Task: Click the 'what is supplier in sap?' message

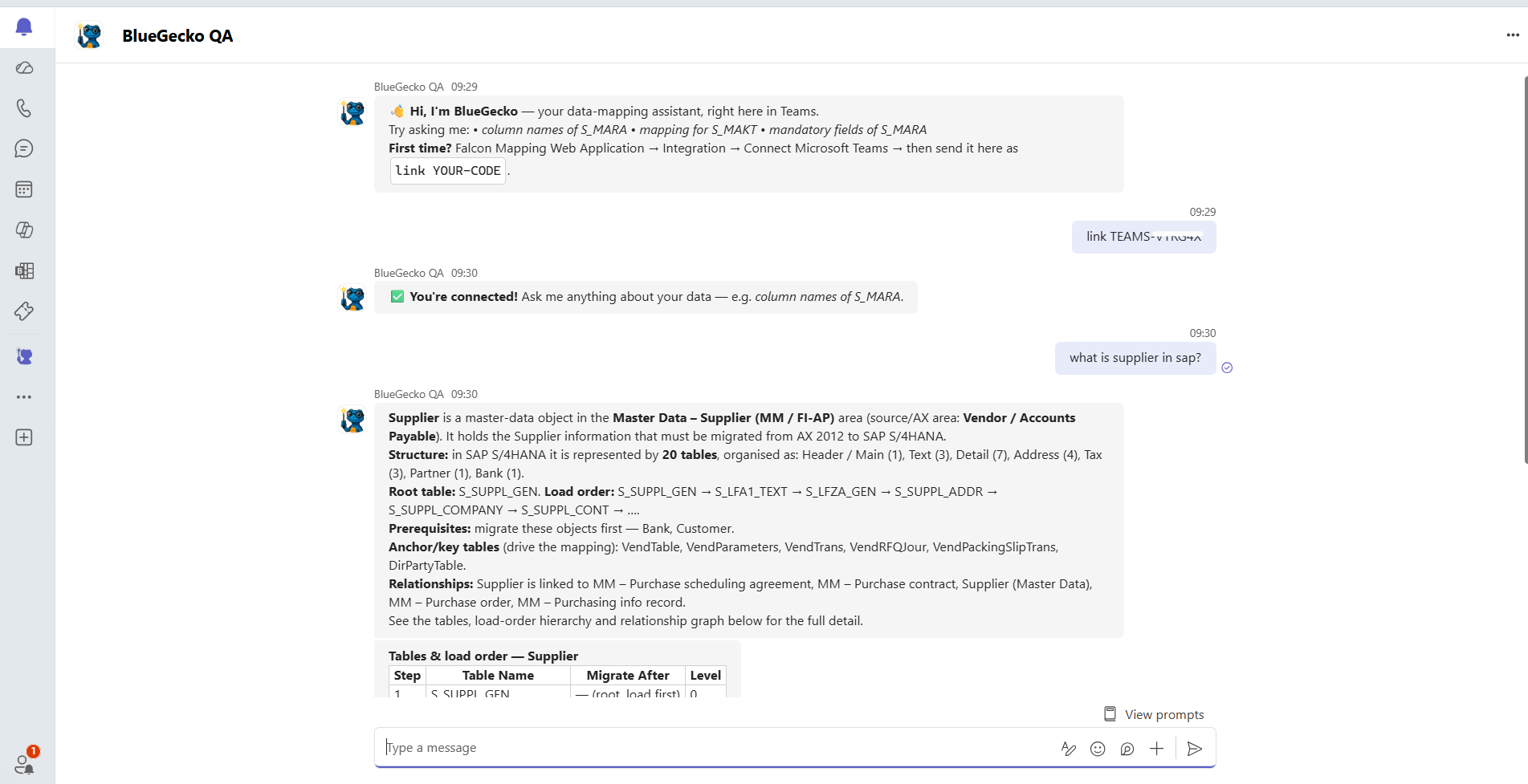Action: [x=1135, y=358]
